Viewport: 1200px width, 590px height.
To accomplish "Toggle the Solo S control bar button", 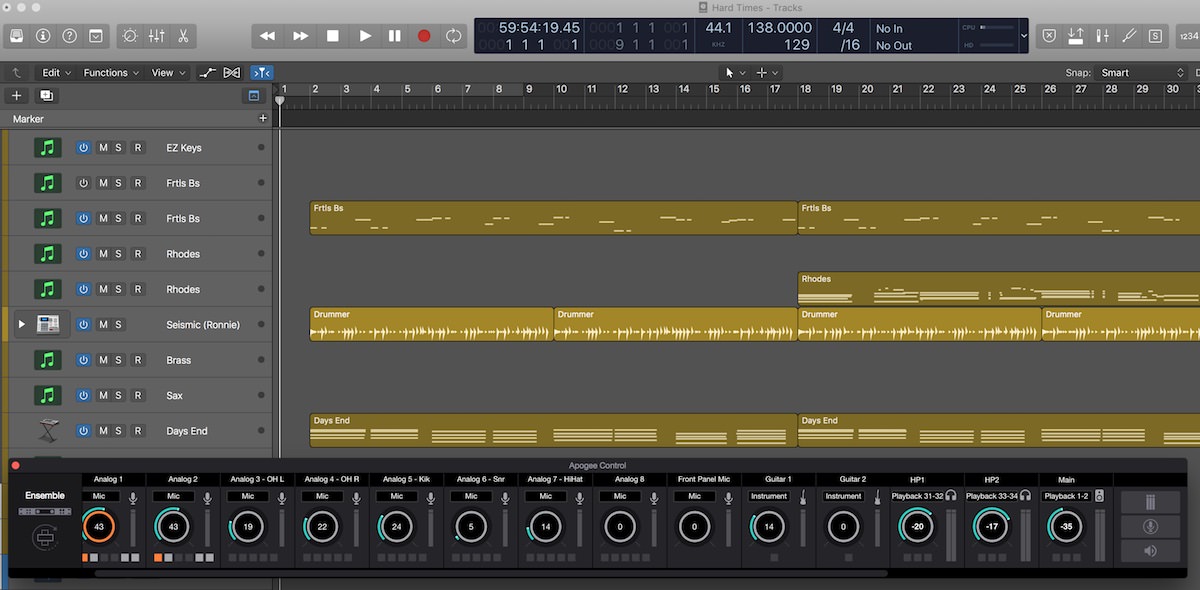I will (1155, 36).
